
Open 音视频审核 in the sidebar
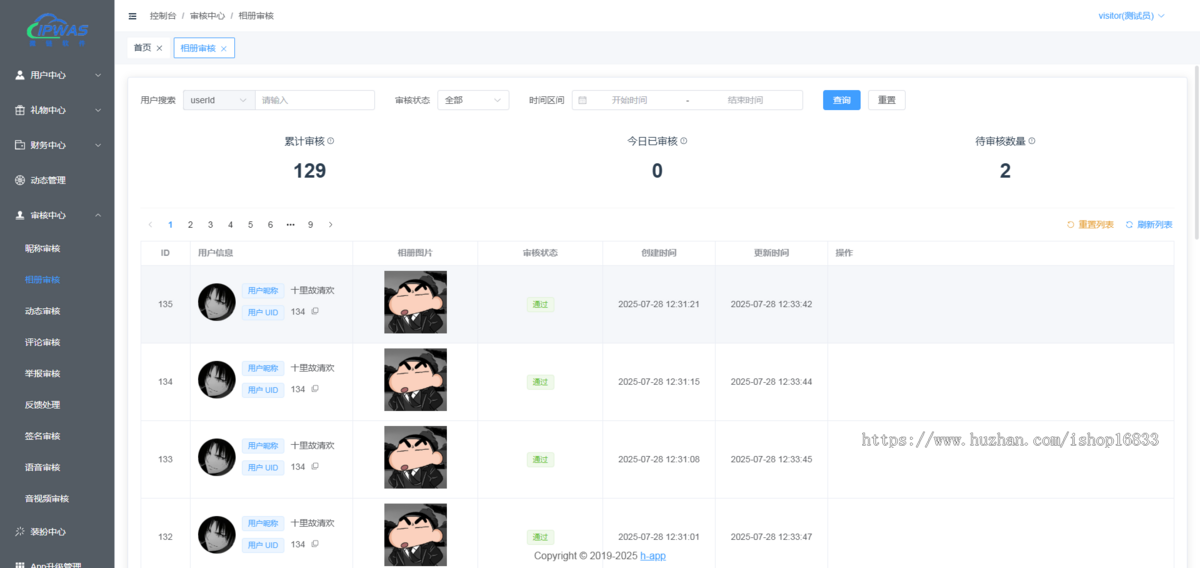pos(47,498)
